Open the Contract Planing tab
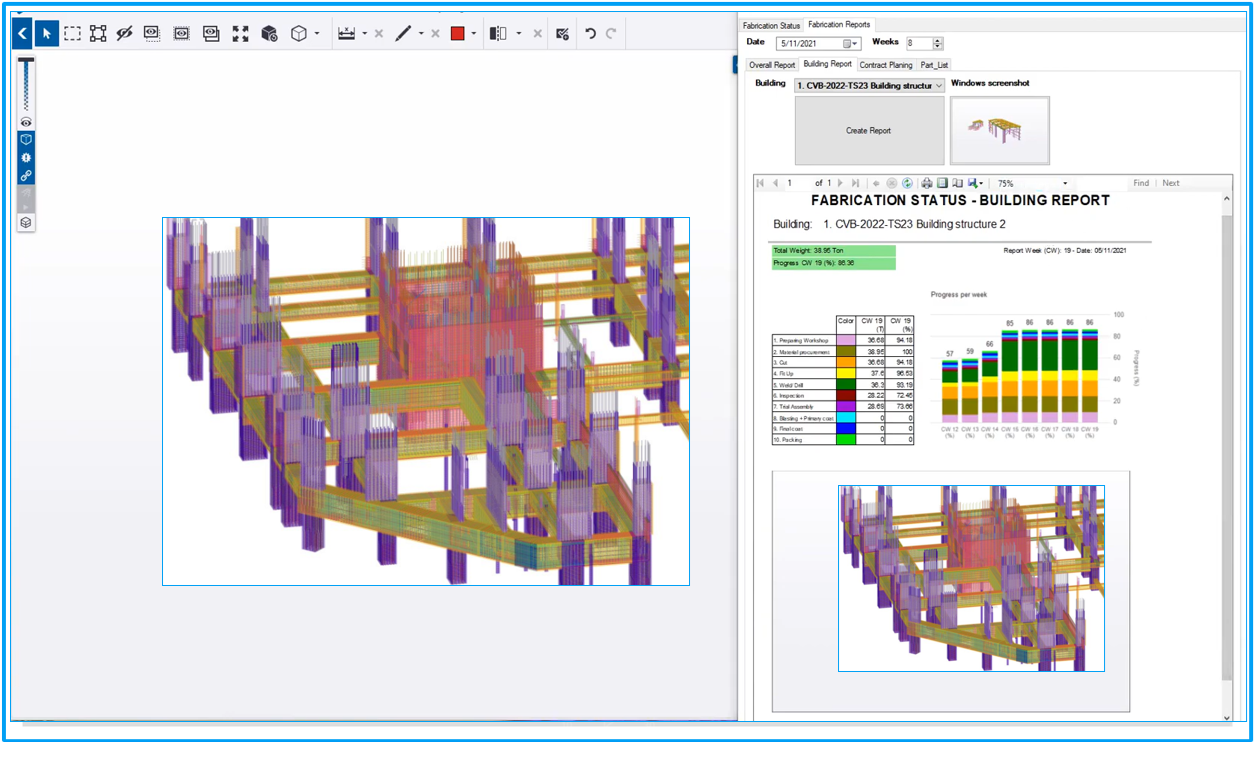The height and width of the screenshot is (776, 1255). (x=886, y=64)
